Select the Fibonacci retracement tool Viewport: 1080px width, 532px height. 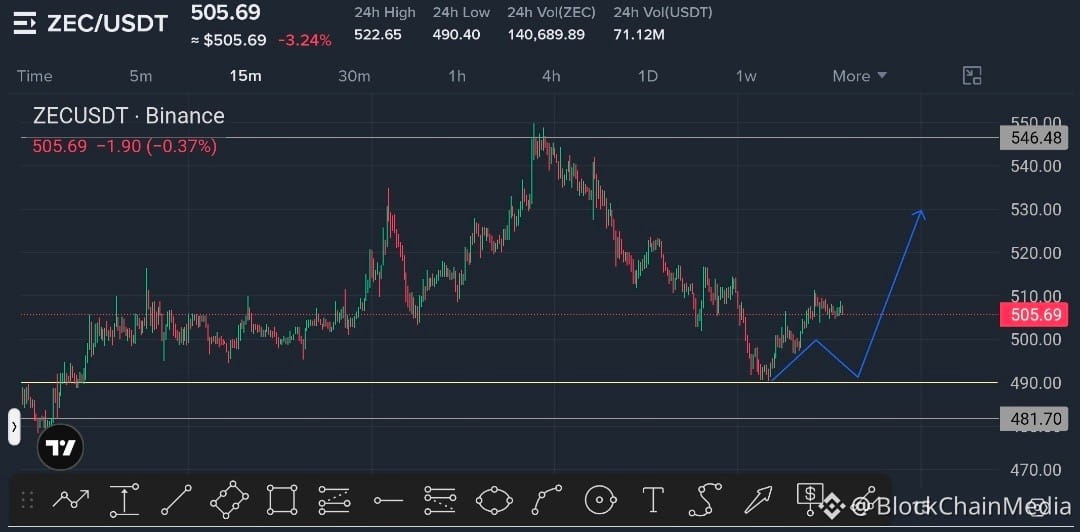click(335, 500)
